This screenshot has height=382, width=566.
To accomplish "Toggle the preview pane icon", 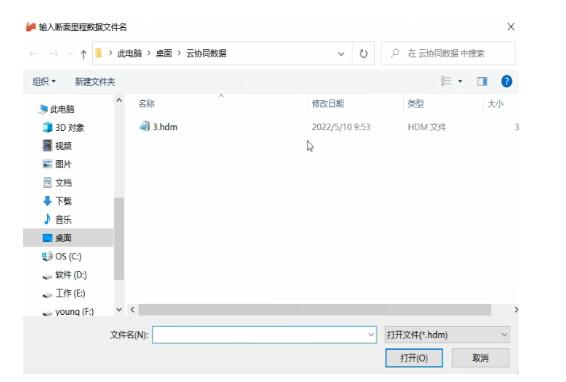I will click(x=482, y=81).
